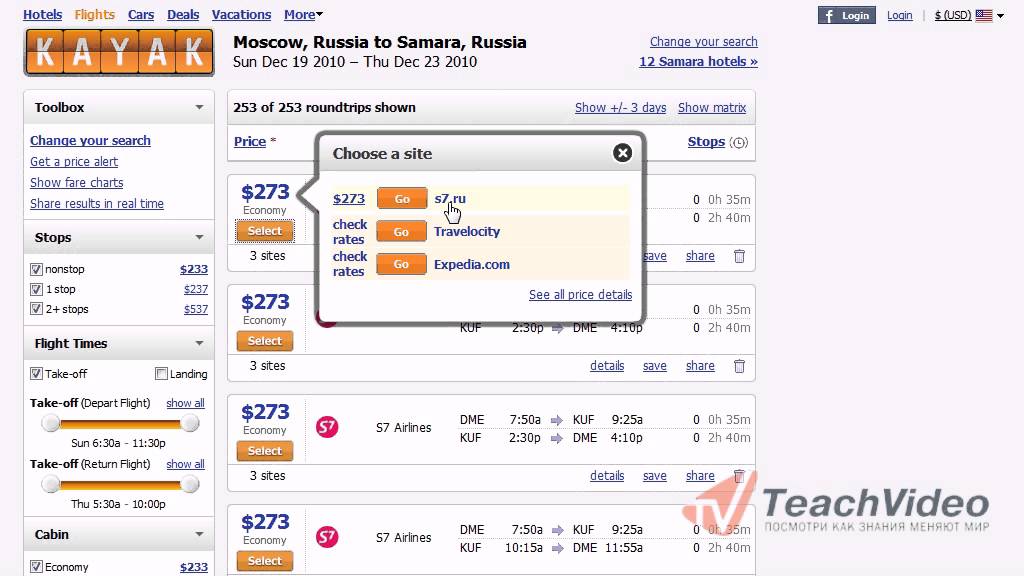Sort results by Price

tap(250, 142)
